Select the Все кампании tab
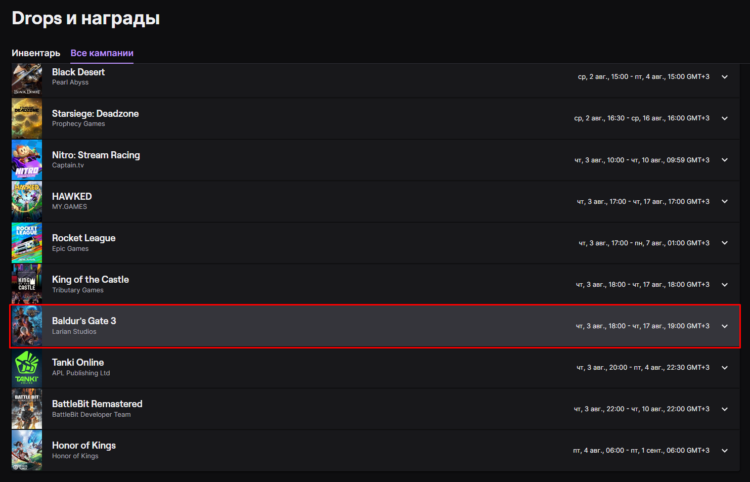This screenshot has width=750, height=482. pos(102,52)
